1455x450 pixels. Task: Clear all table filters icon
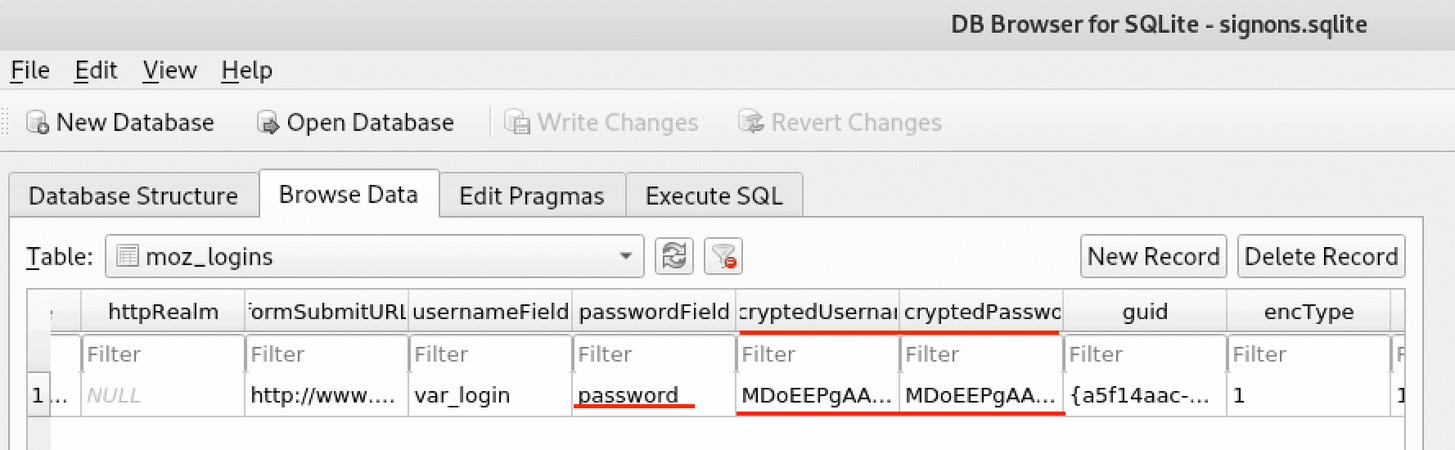pos(722,257)
